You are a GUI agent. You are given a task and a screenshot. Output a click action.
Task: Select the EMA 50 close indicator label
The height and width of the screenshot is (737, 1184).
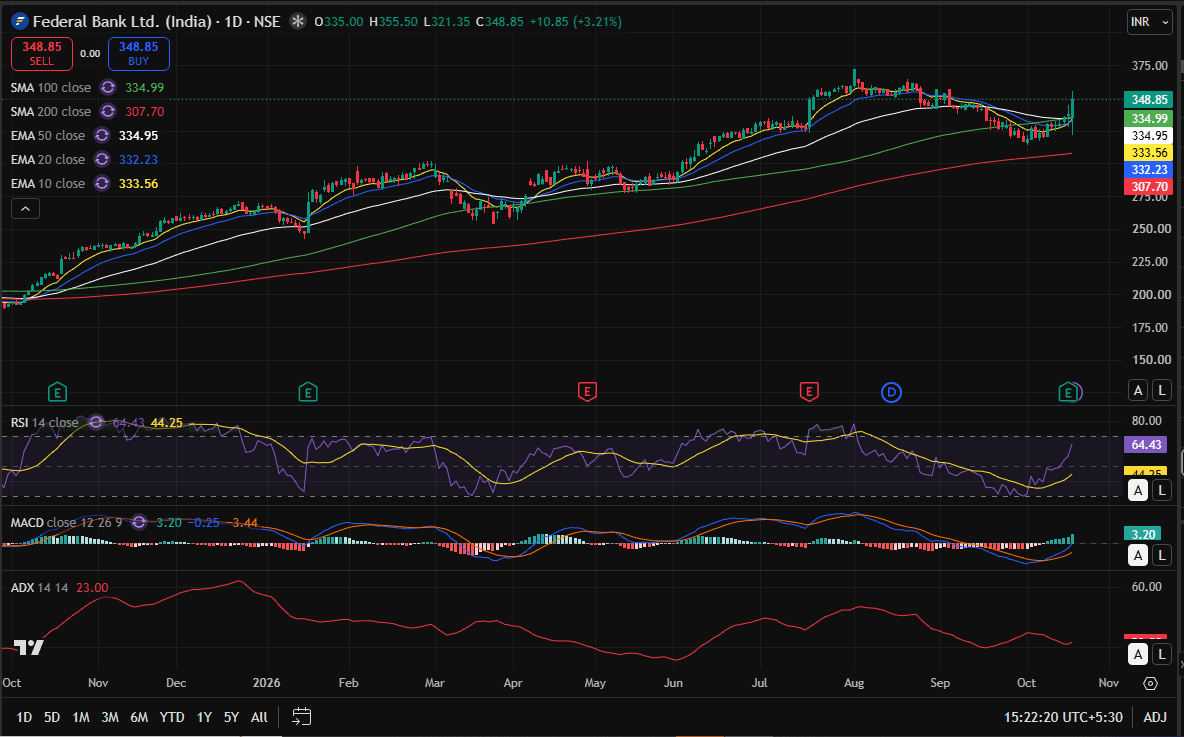pos(48,136)
